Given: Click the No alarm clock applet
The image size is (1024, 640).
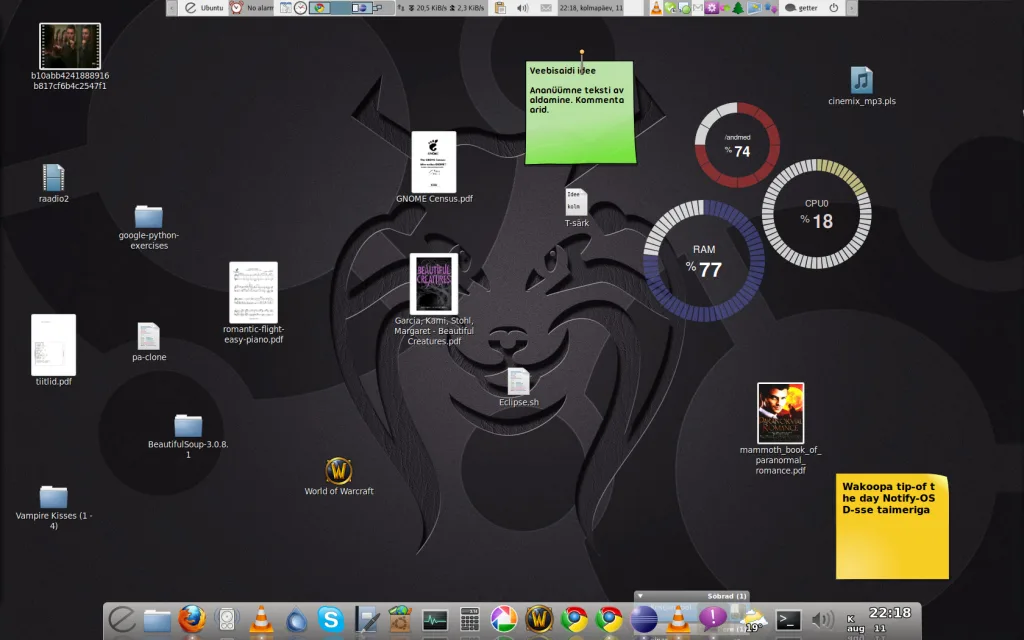Looking at the screenshot, I should pos(251,8).
